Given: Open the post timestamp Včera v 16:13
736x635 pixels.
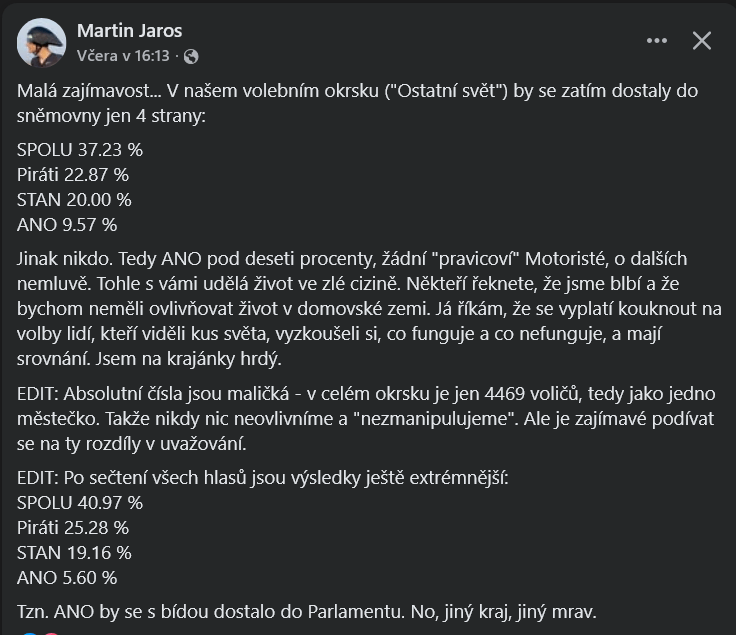Looking at the screenshot, I should 123,56.
